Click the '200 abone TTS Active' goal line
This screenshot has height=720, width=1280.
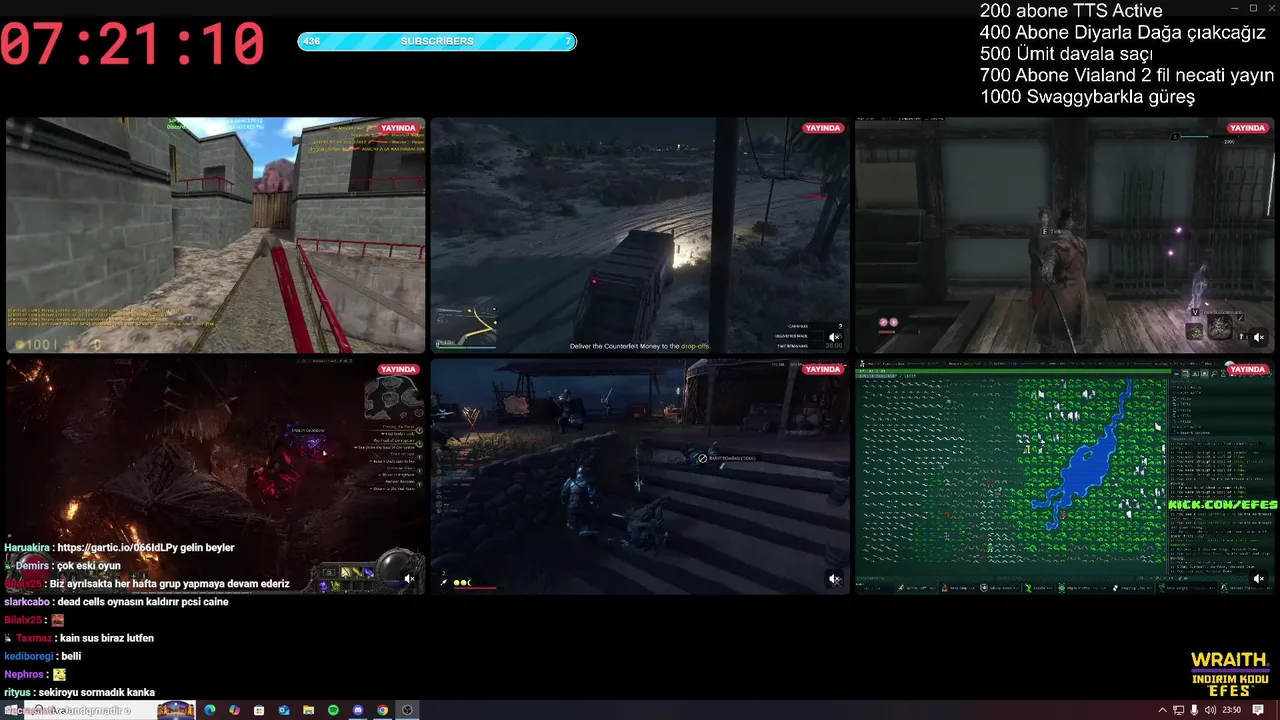pyautogui.click(x=1071, y=11)
